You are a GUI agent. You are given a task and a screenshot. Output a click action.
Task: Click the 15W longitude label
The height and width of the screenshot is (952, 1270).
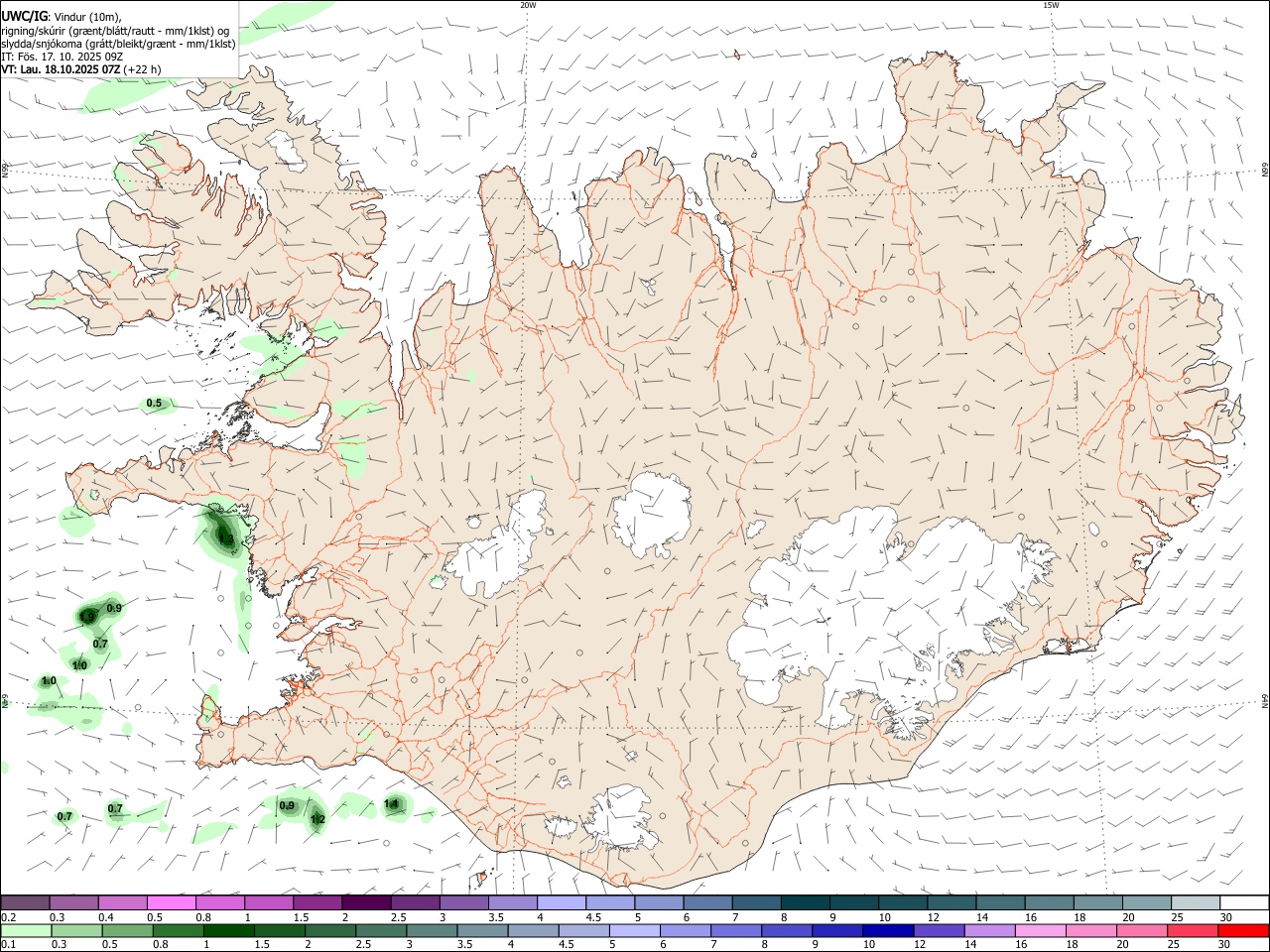click(x=1051, y=5)
